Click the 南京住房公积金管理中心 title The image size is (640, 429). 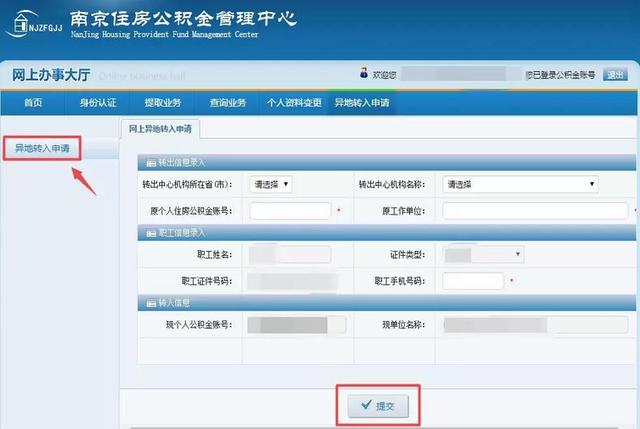coord(183,19)
